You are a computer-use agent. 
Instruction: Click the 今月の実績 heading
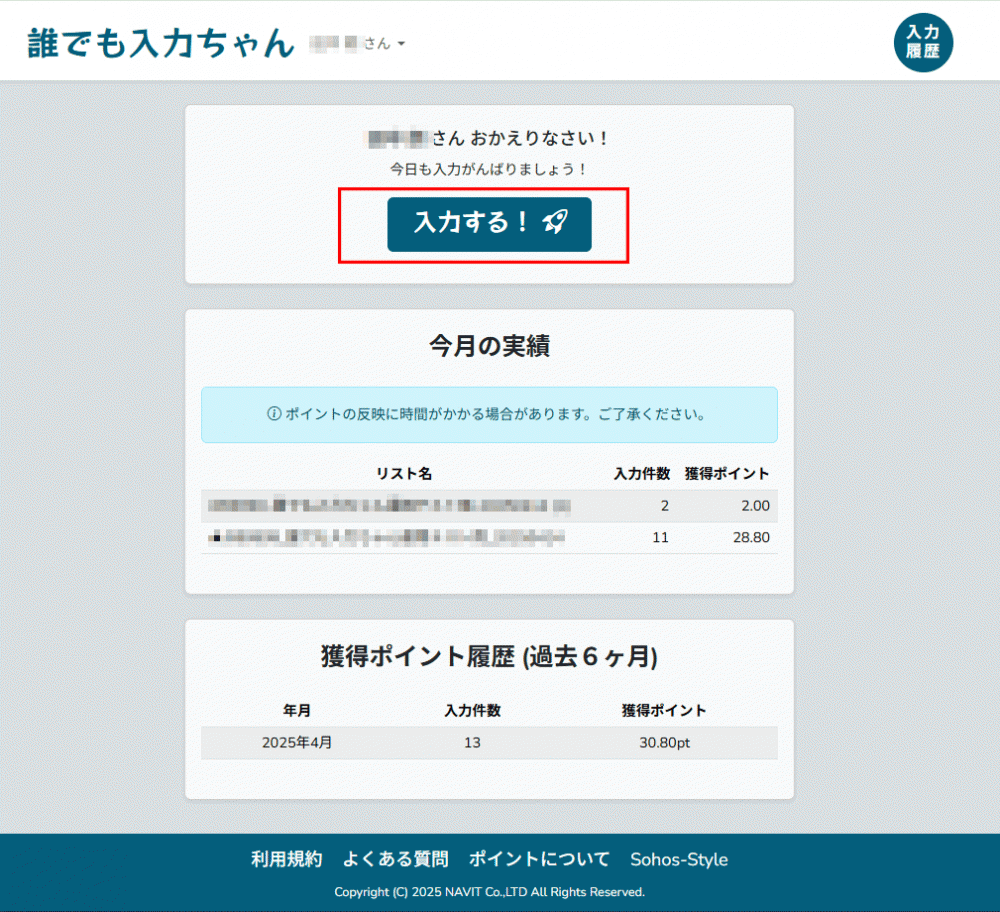(x=489, y=346)
